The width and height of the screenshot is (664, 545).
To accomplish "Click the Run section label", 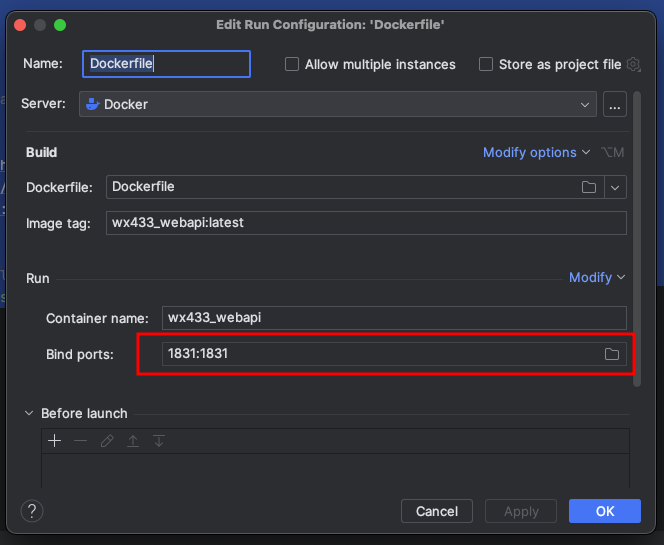I will click(38, 279).
